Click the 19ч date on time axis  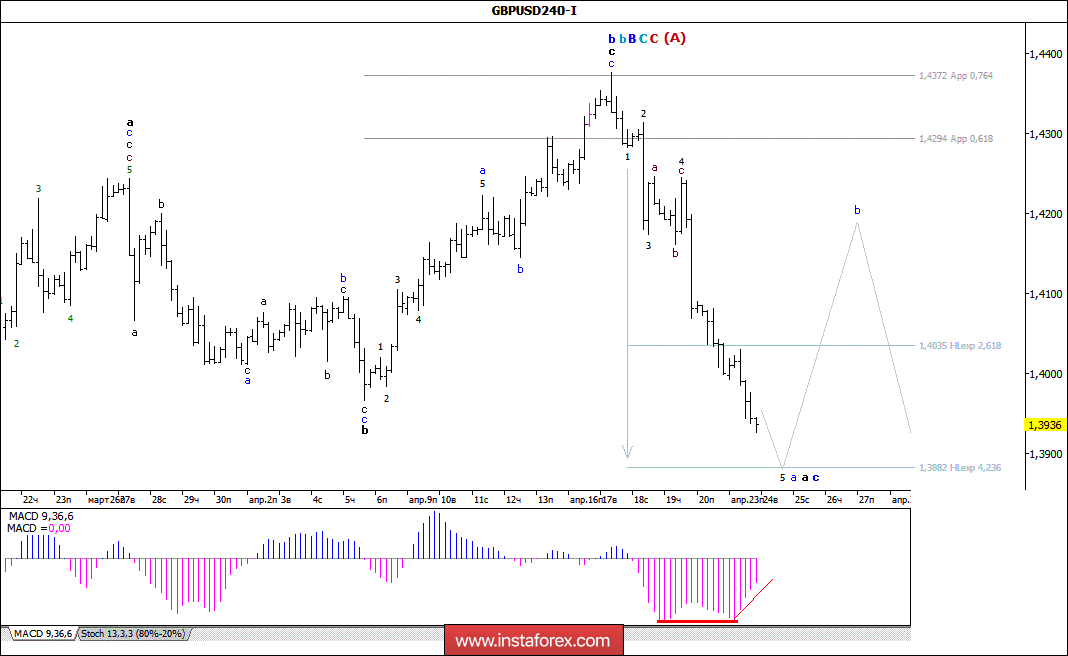coord(674,499)
